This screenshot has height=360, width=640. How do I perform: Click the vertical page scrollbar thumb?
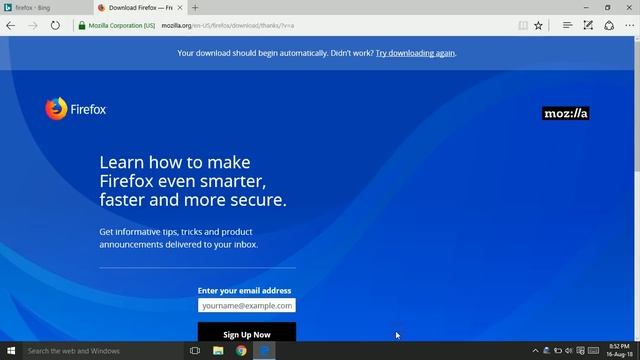click(x=637, y=106)
